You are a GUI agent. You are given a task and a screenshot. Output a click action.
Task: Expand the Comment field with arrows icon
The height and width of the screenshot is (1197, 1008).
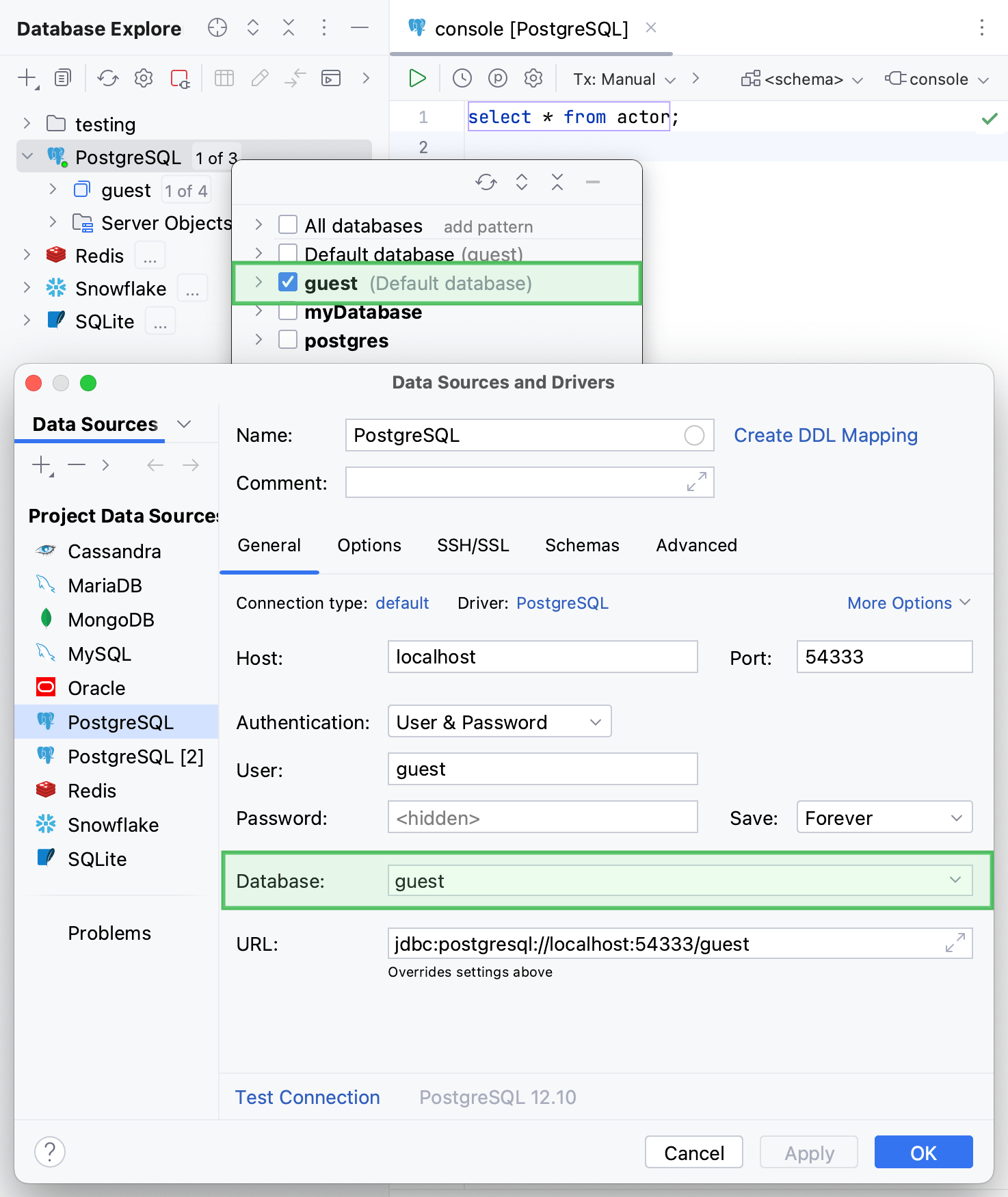pyautogui.click(x=696, y=482)
